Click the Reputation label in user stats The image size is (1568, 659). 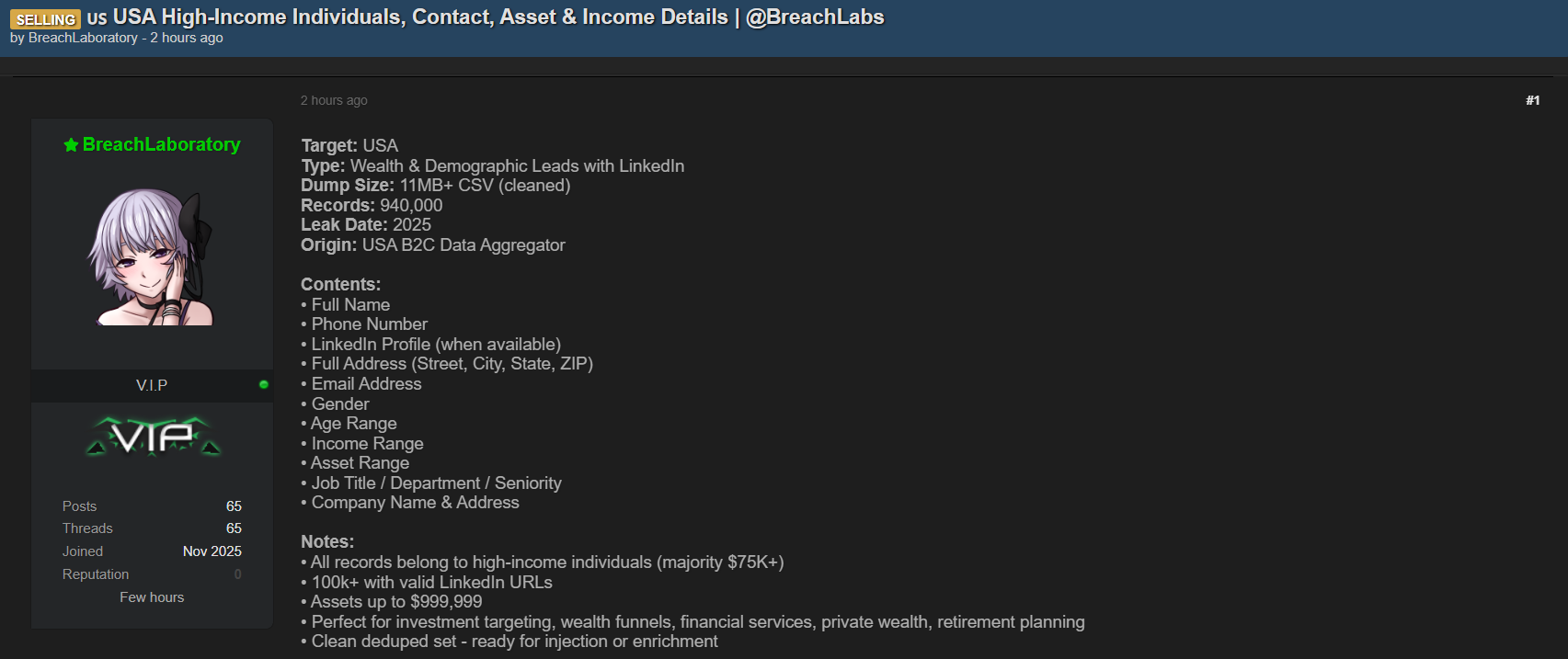(x=96, y=574)
